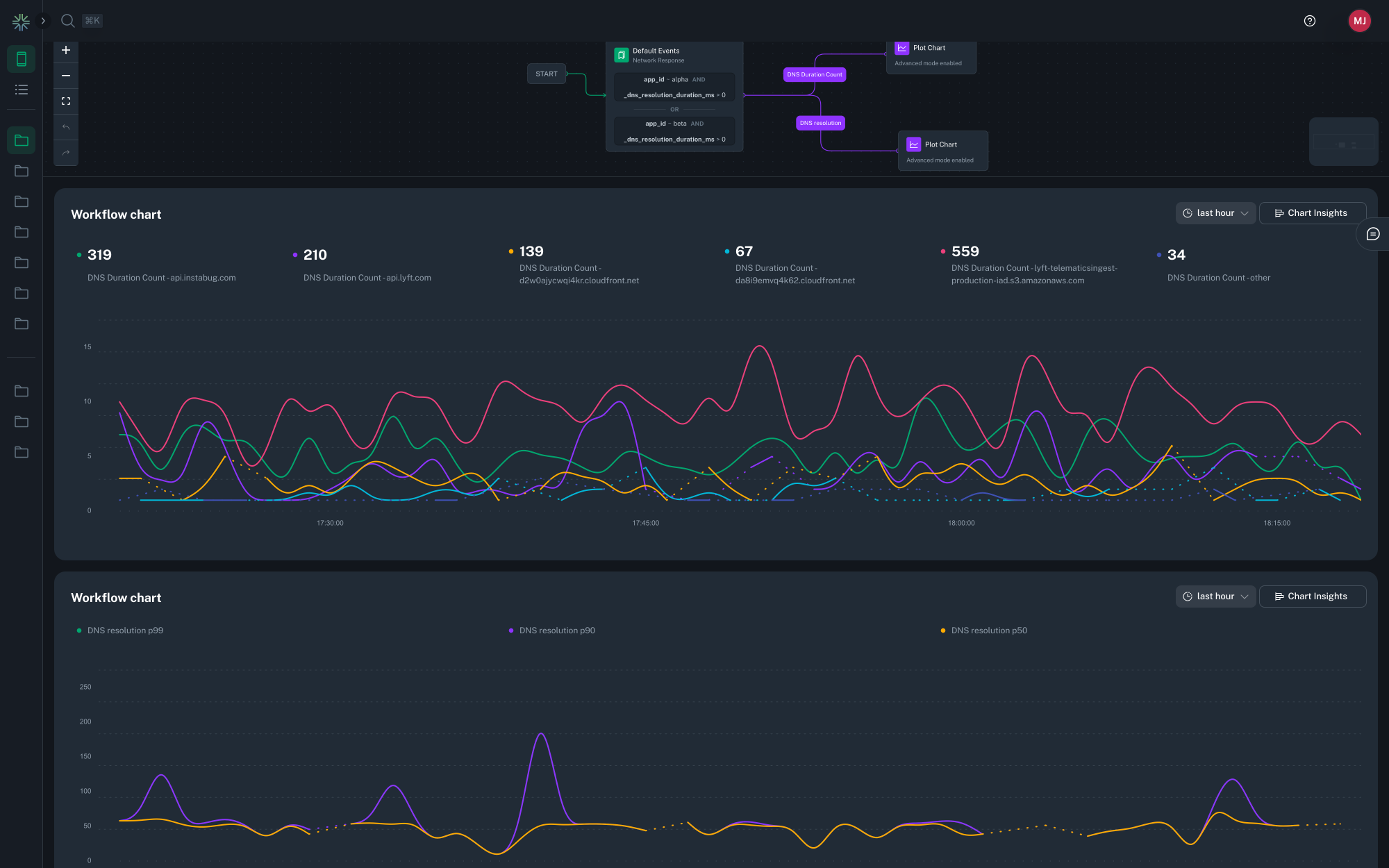Select the mobile device icon in the sidebar
The height and width of the screenshot is (868, 1389).
(x=21, y=59)
